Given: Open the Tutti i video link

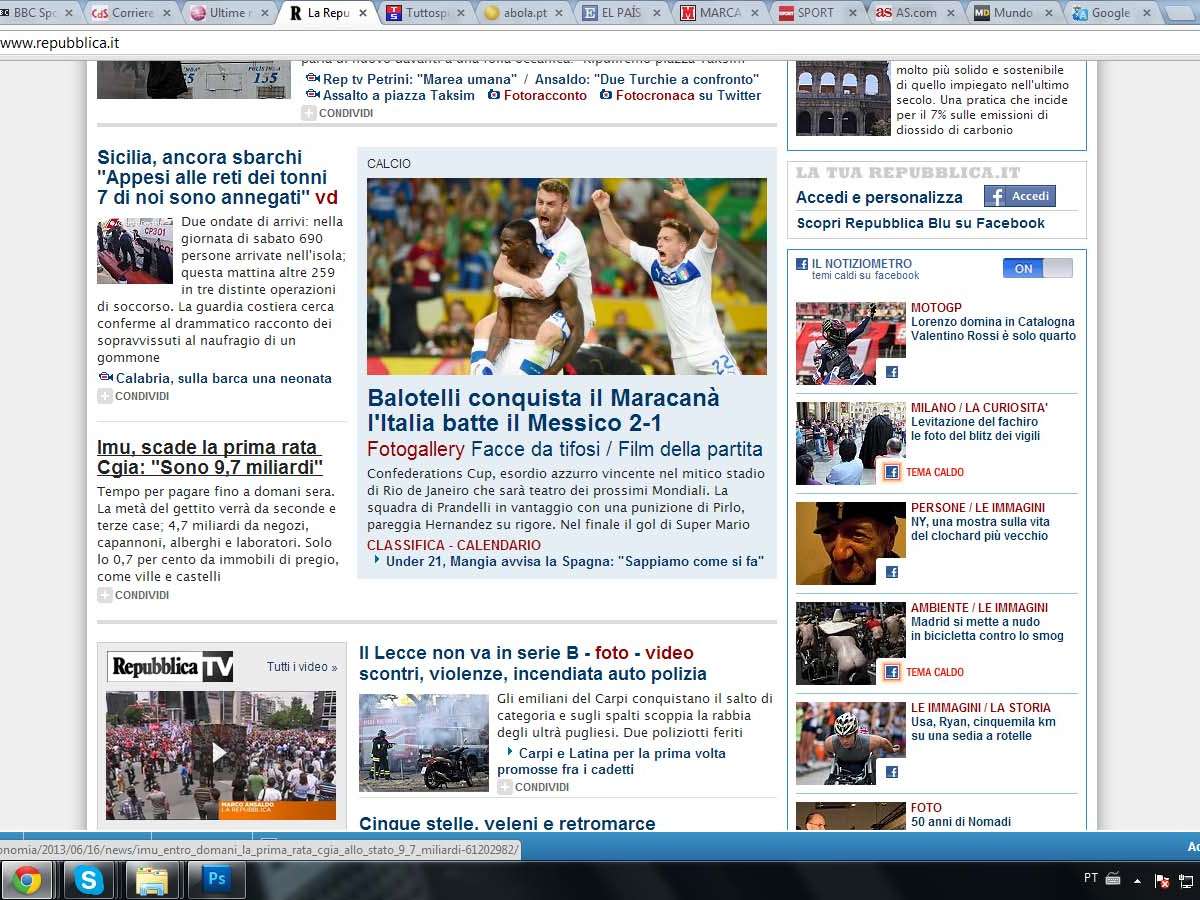Looking at the screenshot, I should click(x=301, y=667).
